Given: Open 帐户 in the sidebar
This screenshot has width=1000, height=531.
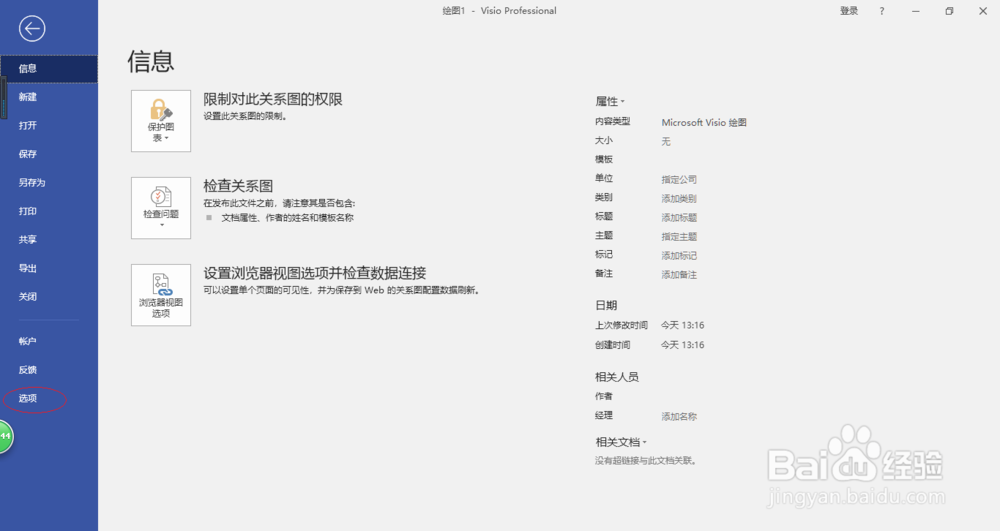Looking at the screenshot, I should pos(49,342).
